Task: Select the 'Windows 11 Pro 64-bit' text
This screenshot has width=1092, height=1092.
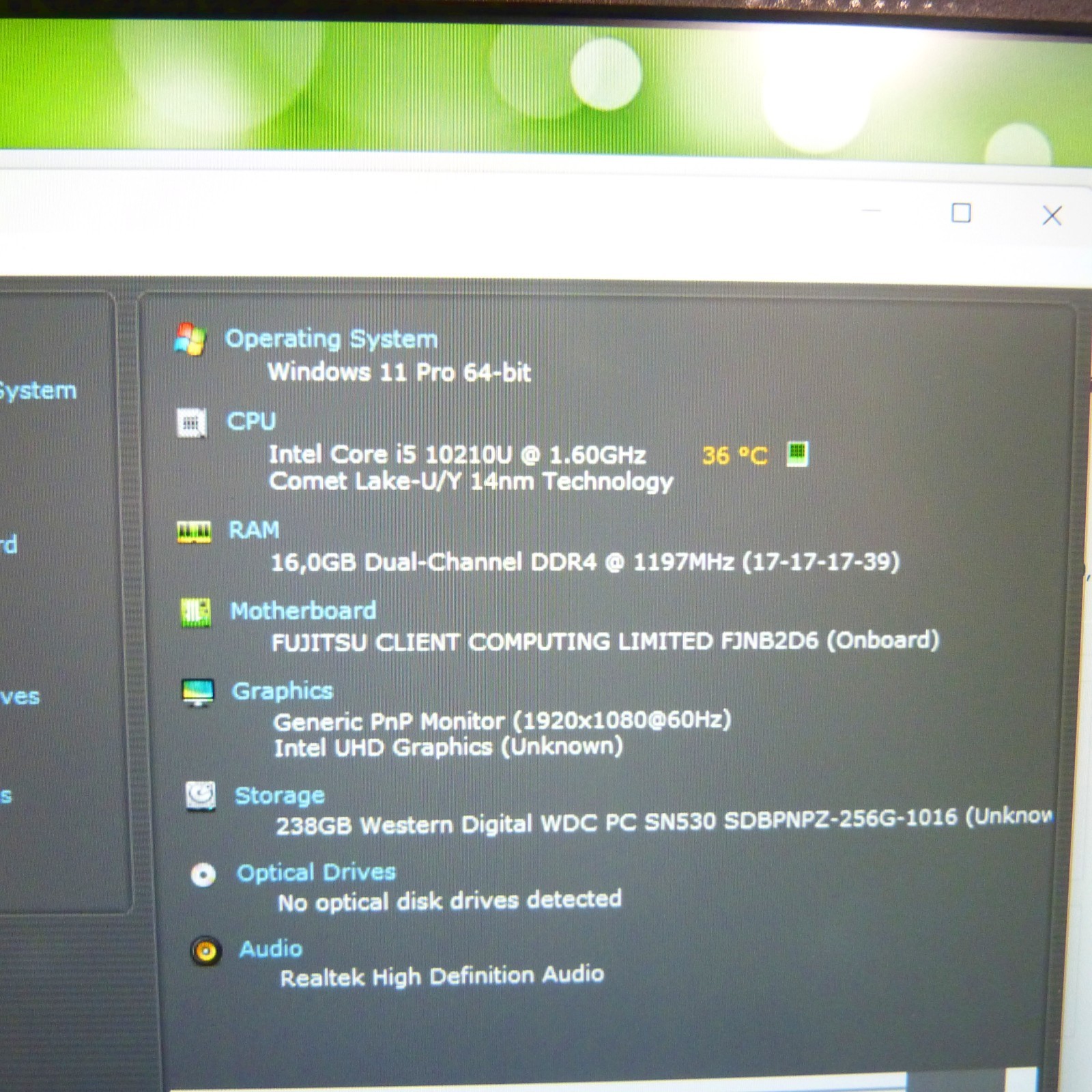Action: 399,372
